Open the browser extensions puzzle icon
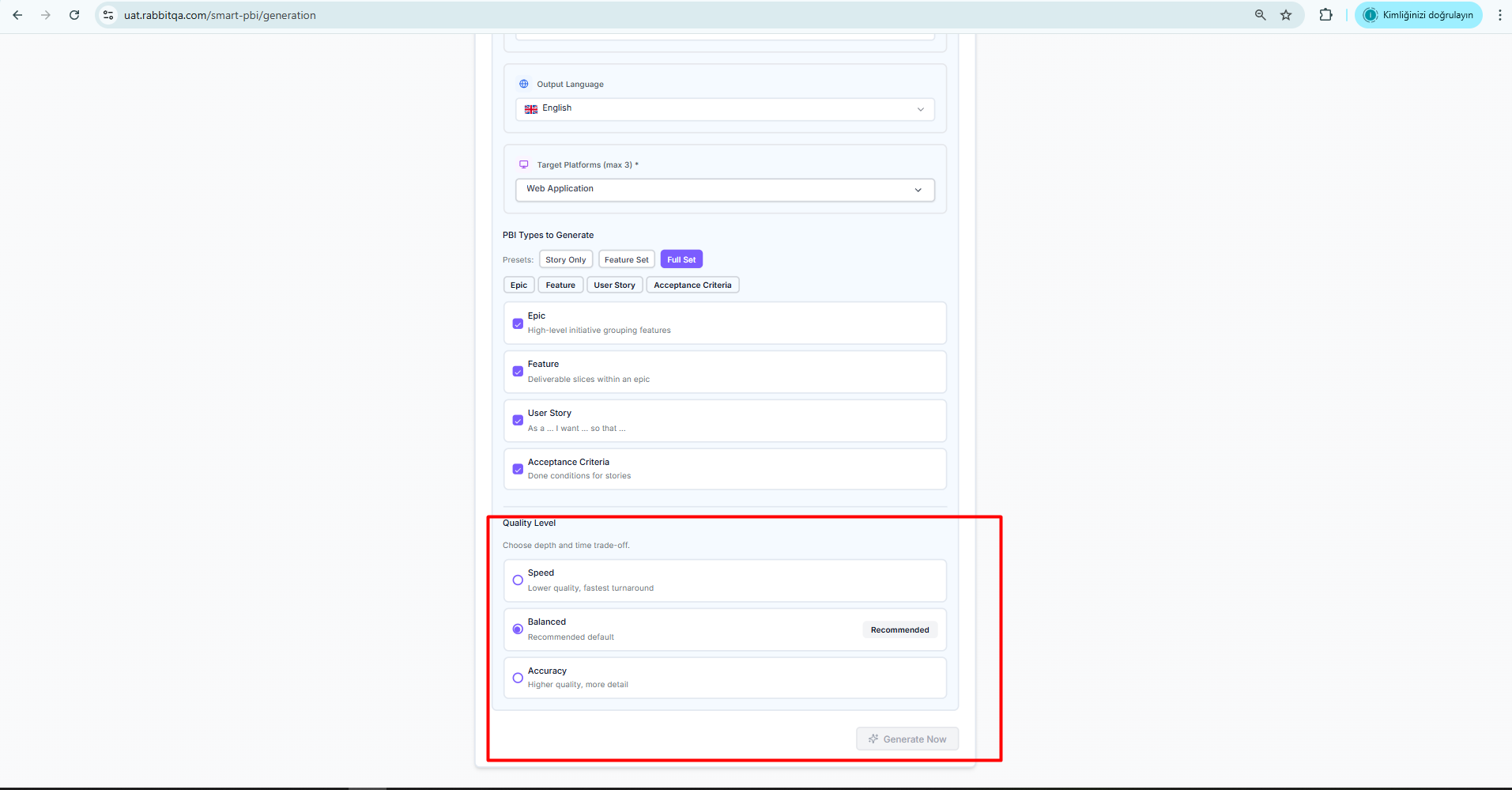The image size is (1512, 790). point(1325,15)
